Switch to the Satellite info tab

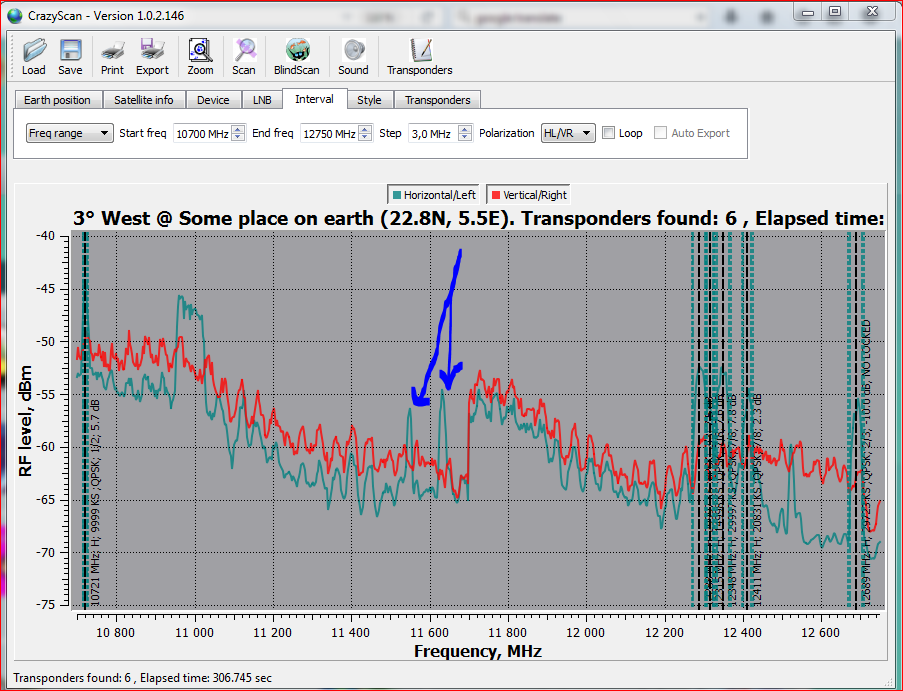click(x=143, y=100)
